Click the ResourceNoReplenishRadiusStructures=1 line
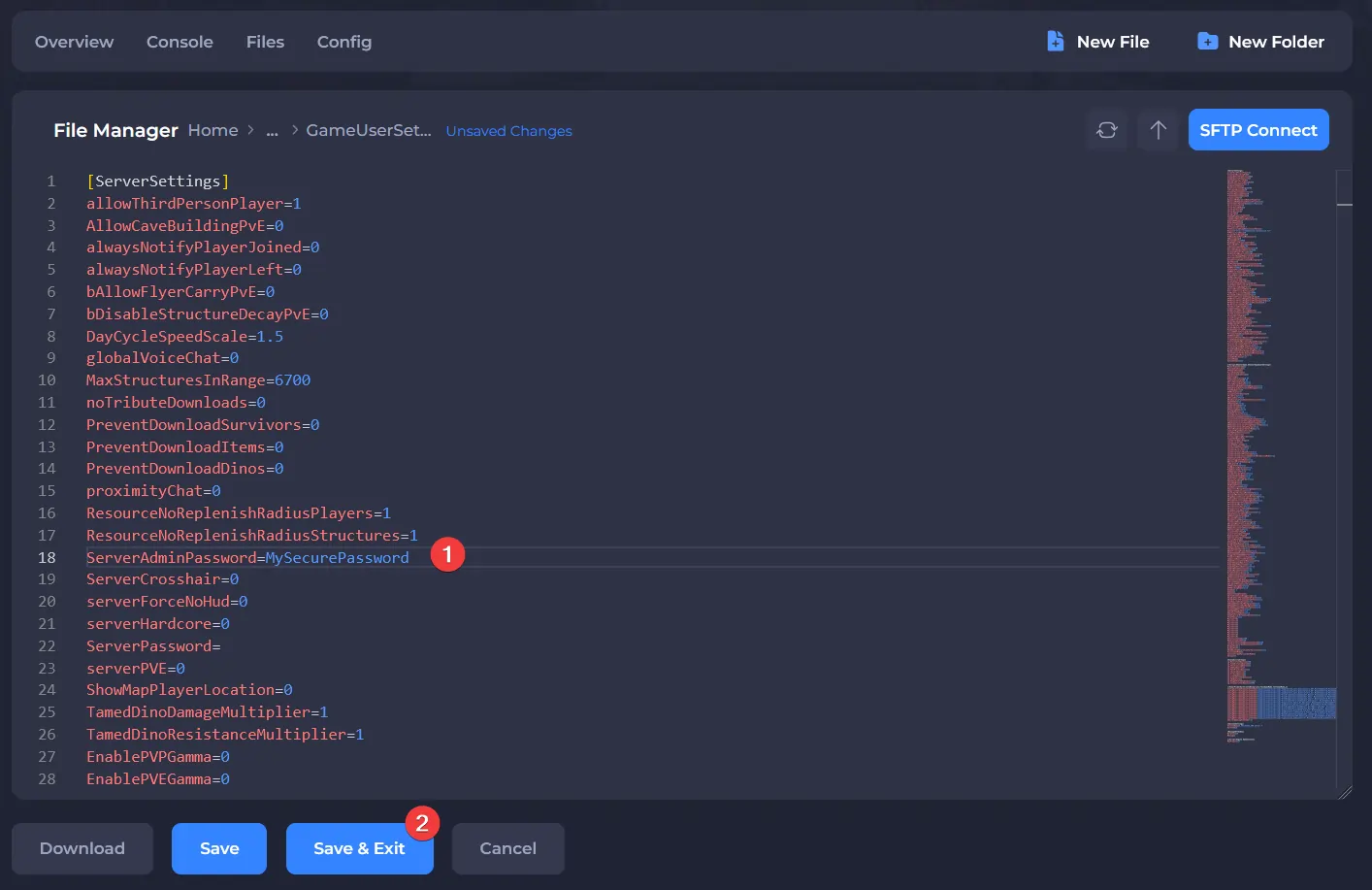This screenshot has width=1372, height=890. tap(251, 536)
